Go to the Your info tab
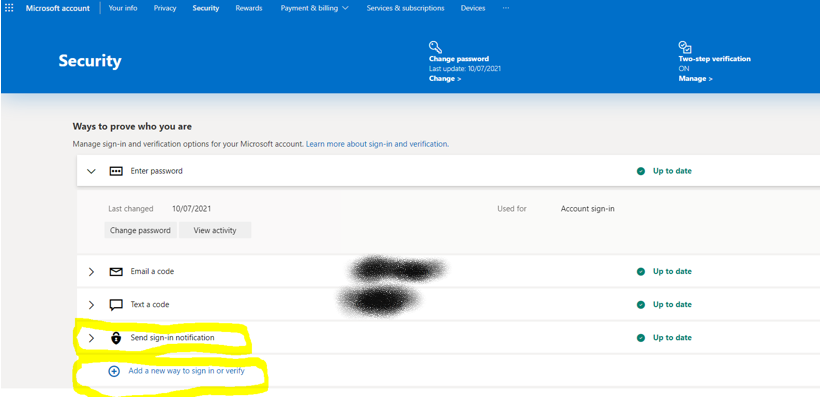 123,8
